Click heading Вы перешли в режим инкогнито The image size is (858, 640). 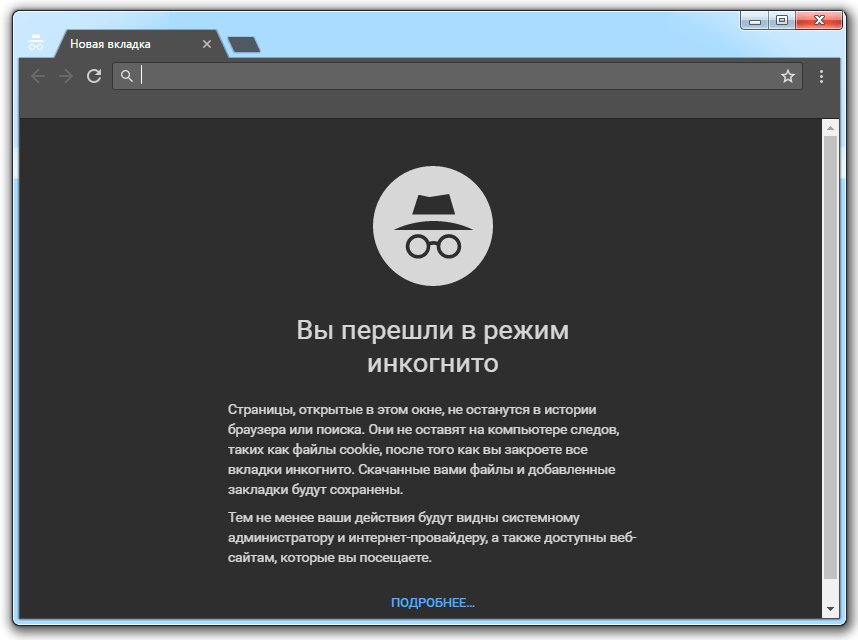(x=433, y=346)
